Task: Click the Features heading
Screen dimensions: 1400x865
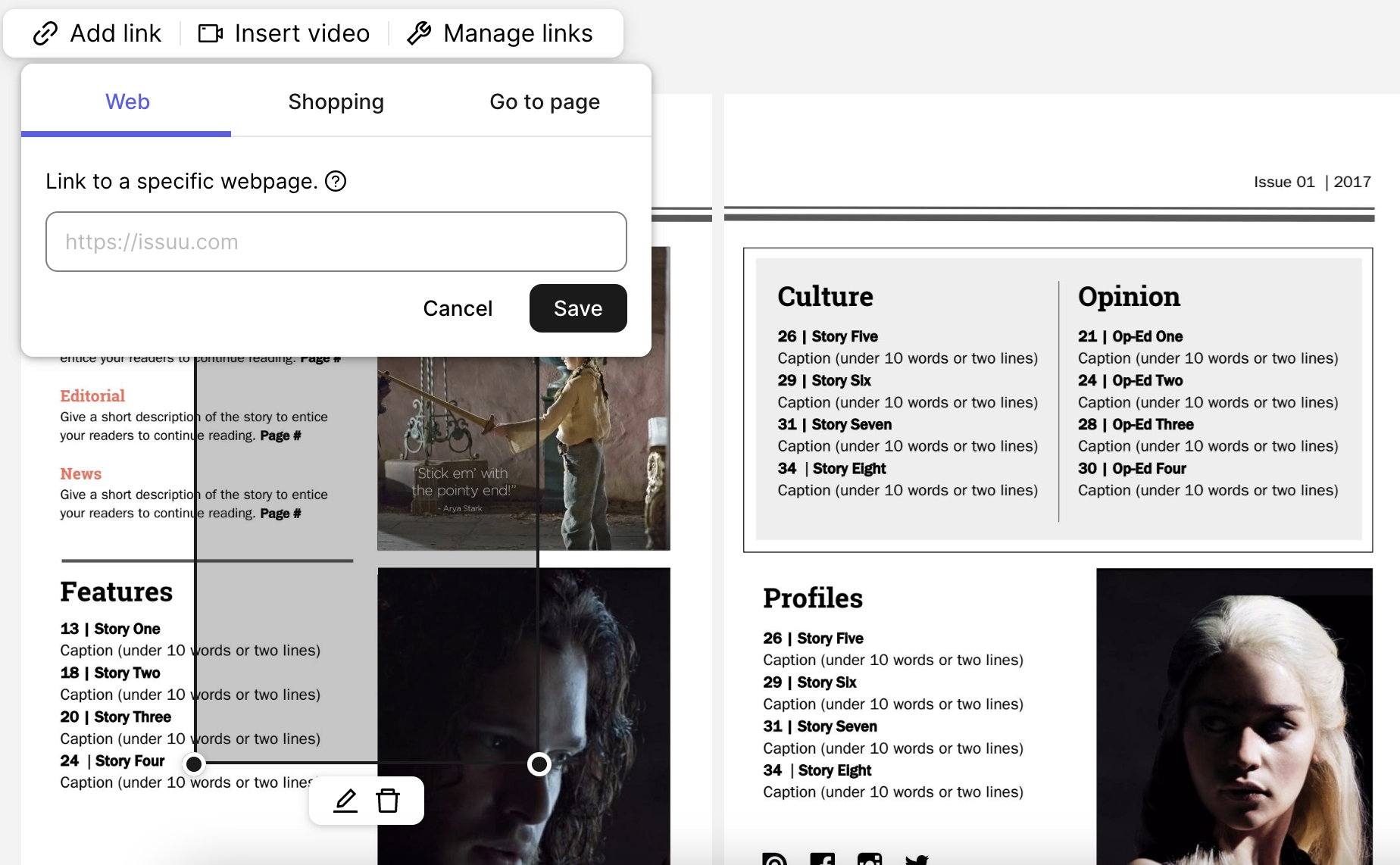Action: tap(117, 592)
